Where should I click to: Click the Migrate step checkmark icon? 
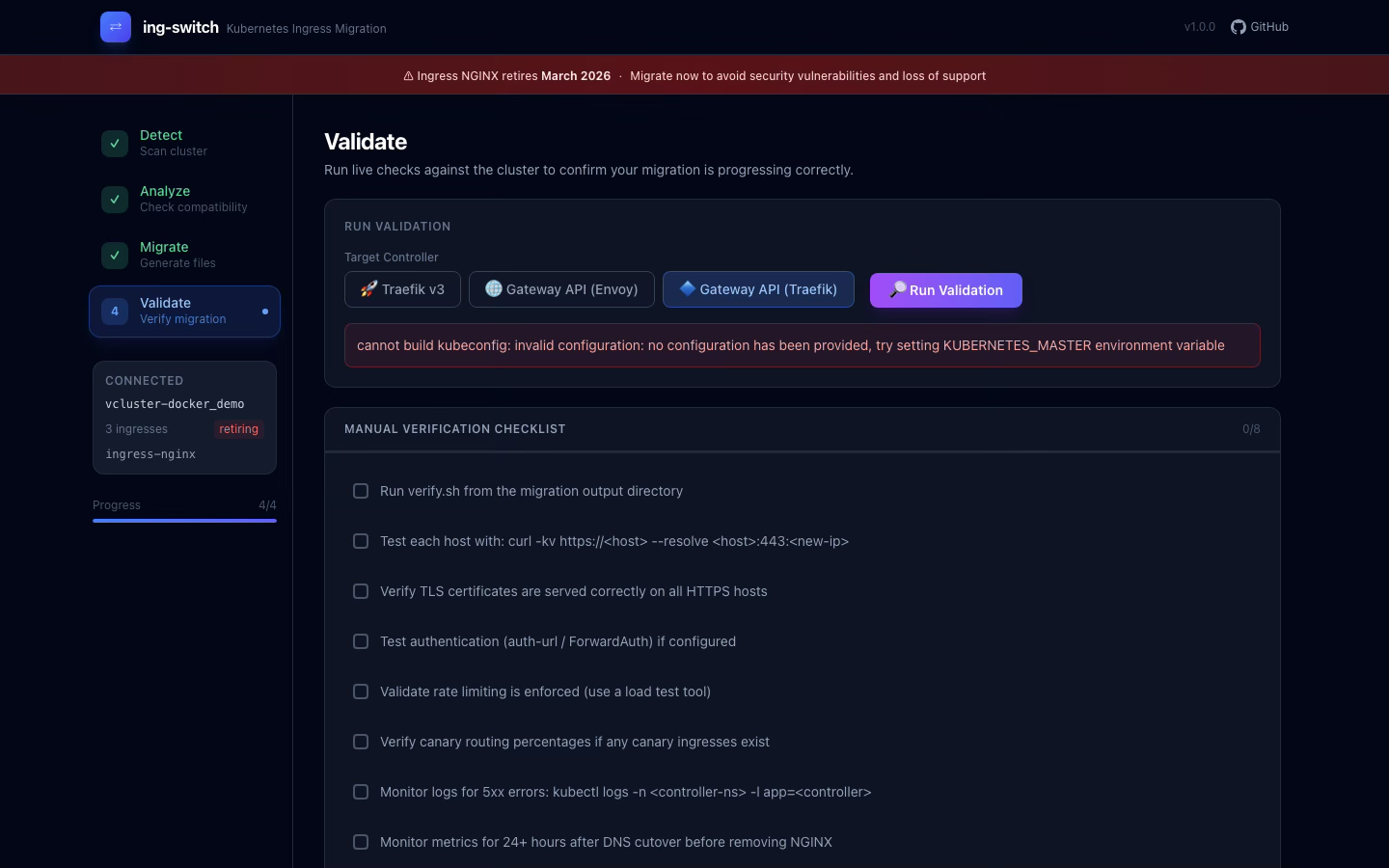tap(115, 256)
